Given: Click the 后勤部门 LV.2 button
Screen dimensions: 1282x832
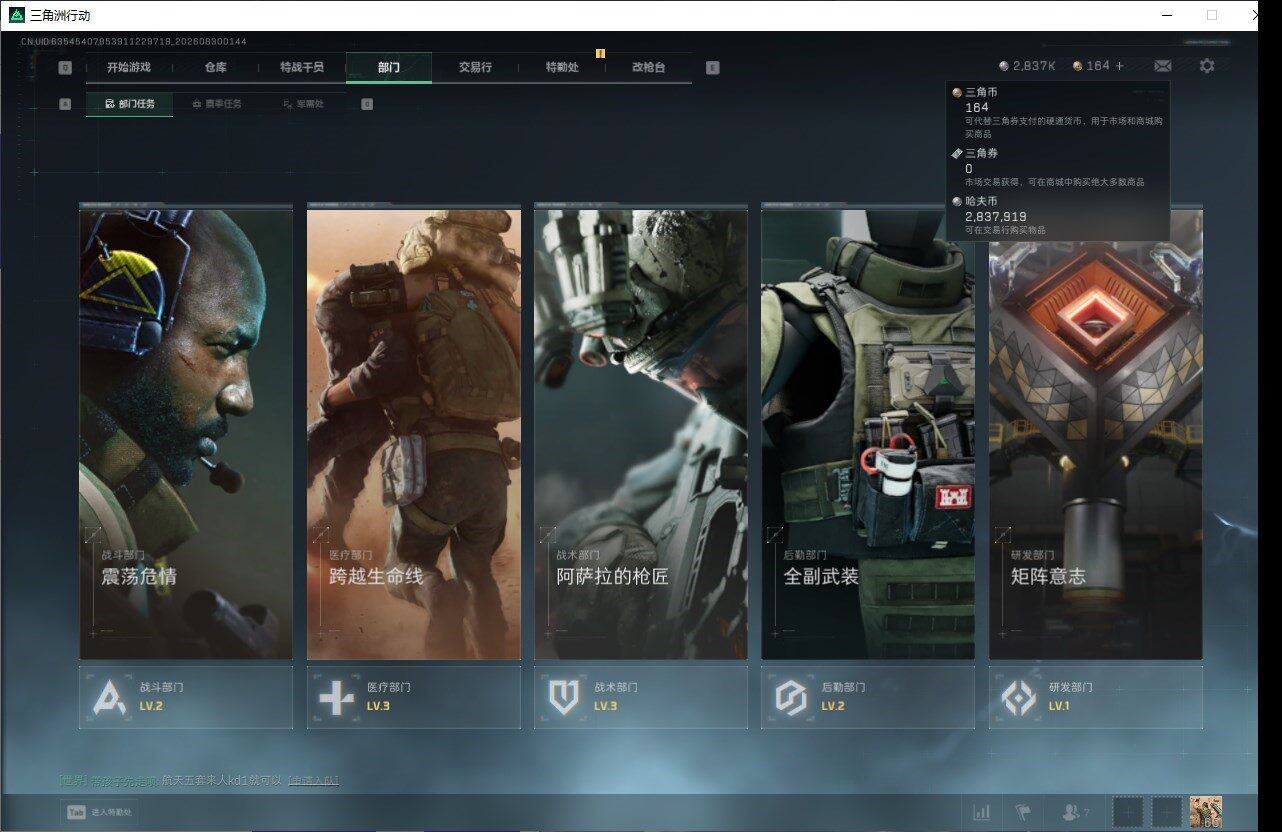Looking at the screenshot, I should coord(868,697).
